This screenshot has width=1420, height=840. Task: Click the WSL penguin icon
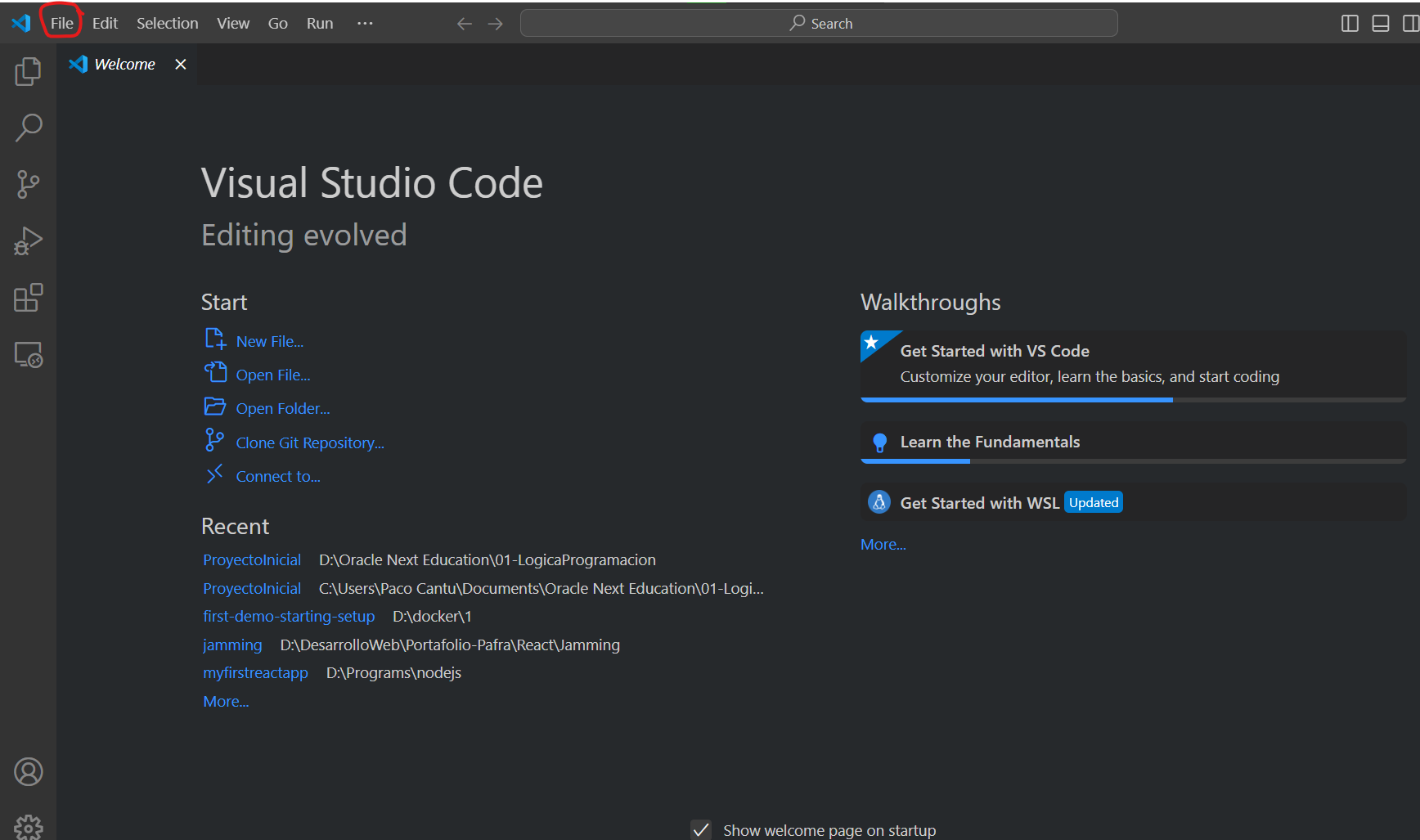pos(879,502)
